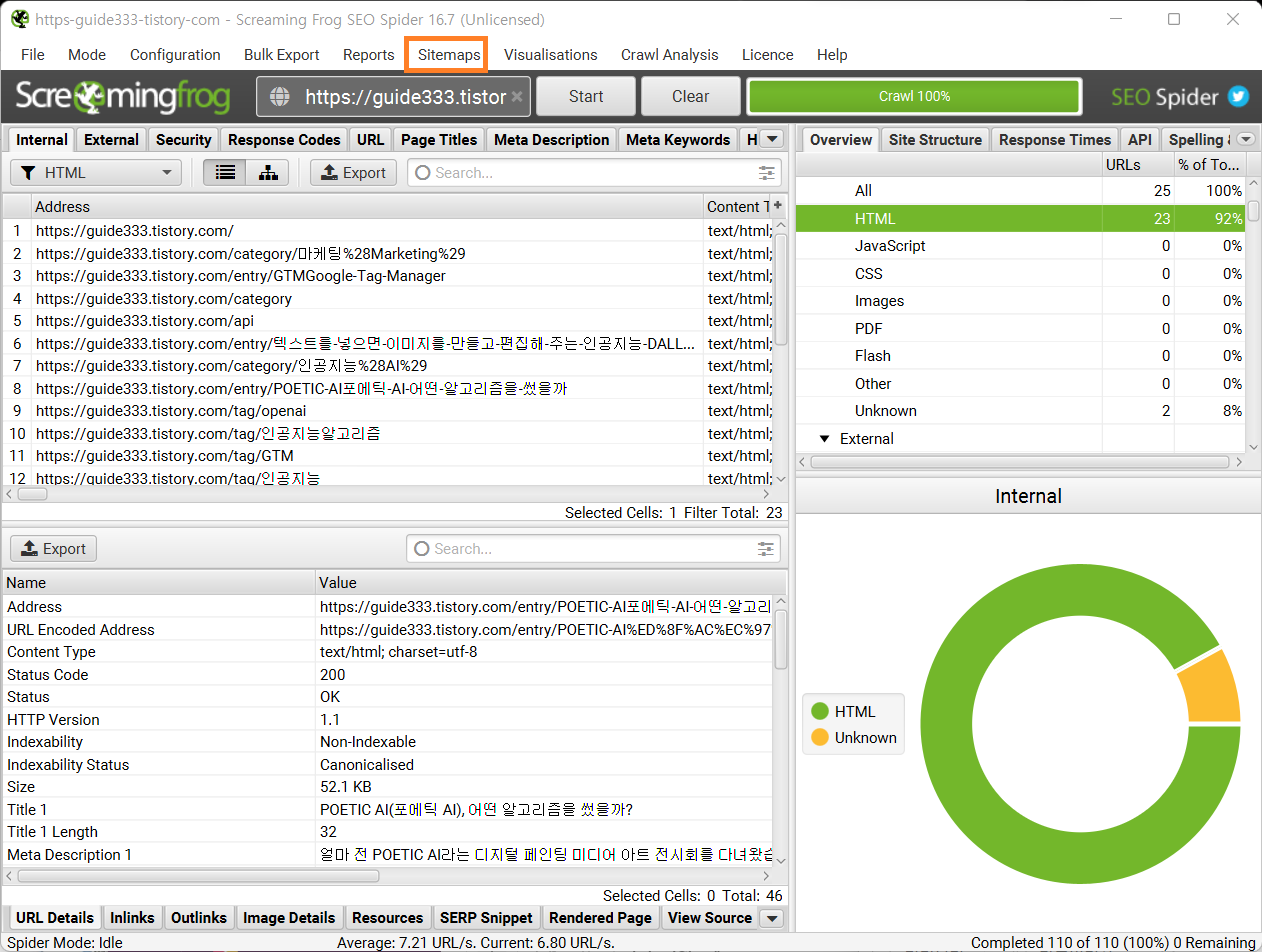Switch to the Response Codes tab
This screenshot has width=1262, height=952.
click(284, 140)
